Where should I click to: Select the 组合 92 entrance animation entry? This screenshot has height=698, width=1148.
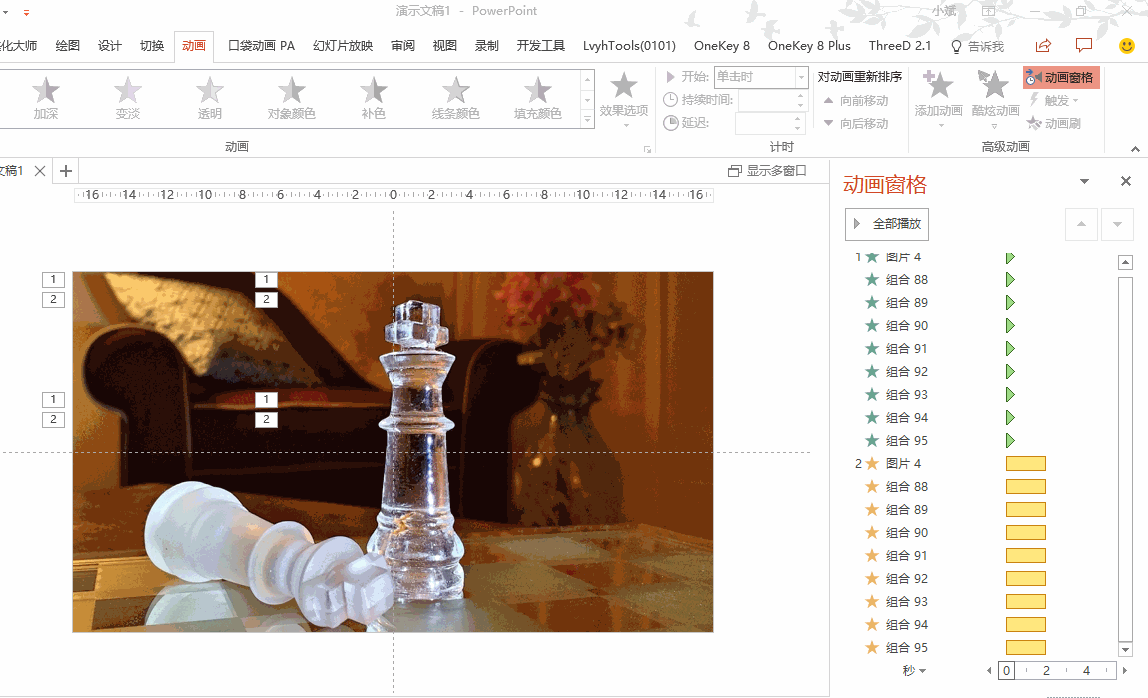(906, 372)
